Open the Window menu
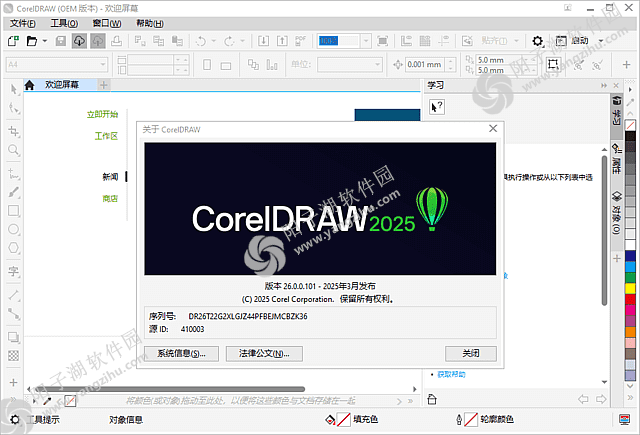This screenshot has height=435, width=640. click(x=107, y=23)
